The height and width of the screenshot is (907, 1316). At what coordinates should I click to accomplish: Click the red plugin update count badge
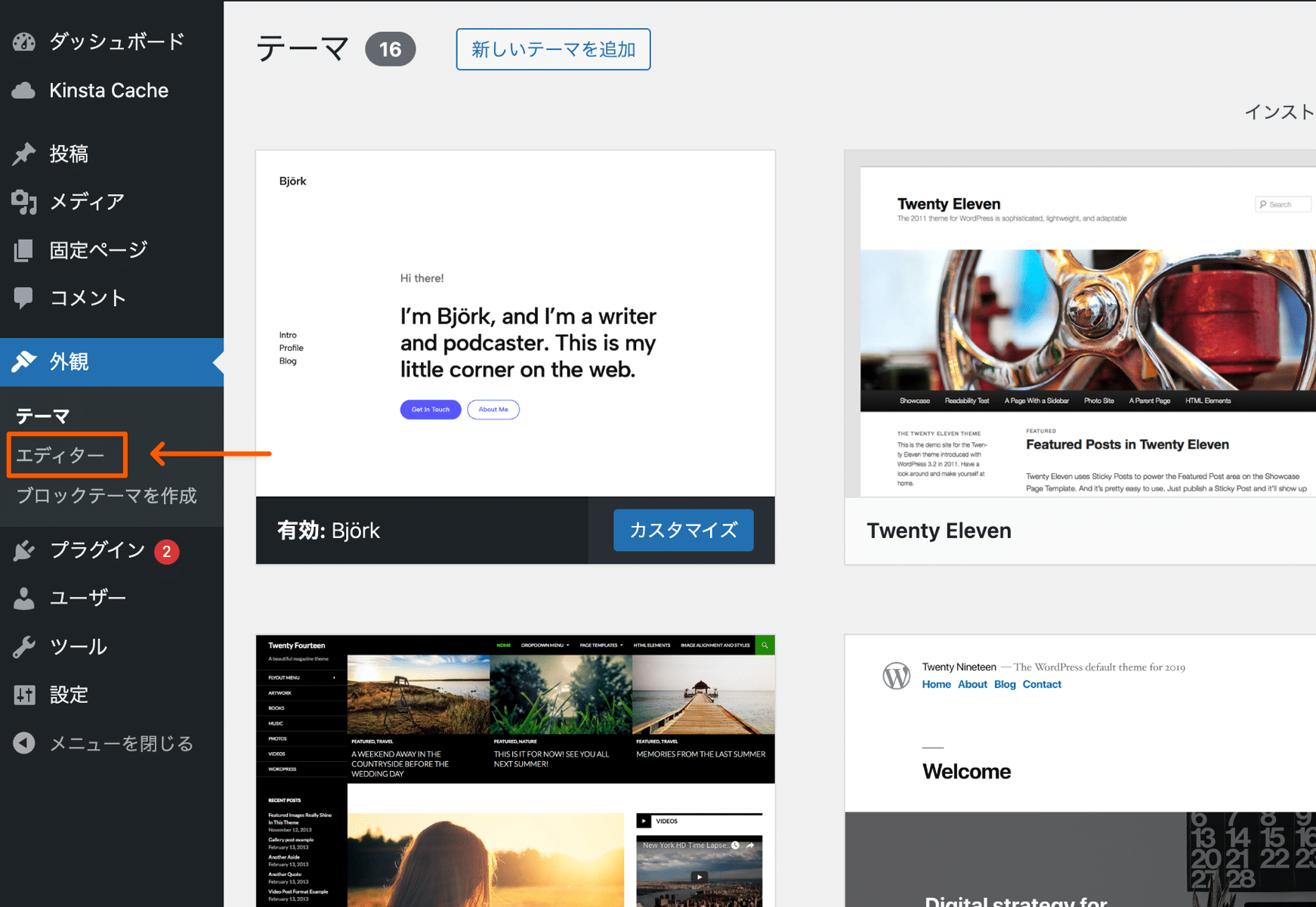[x=165, y=551]
